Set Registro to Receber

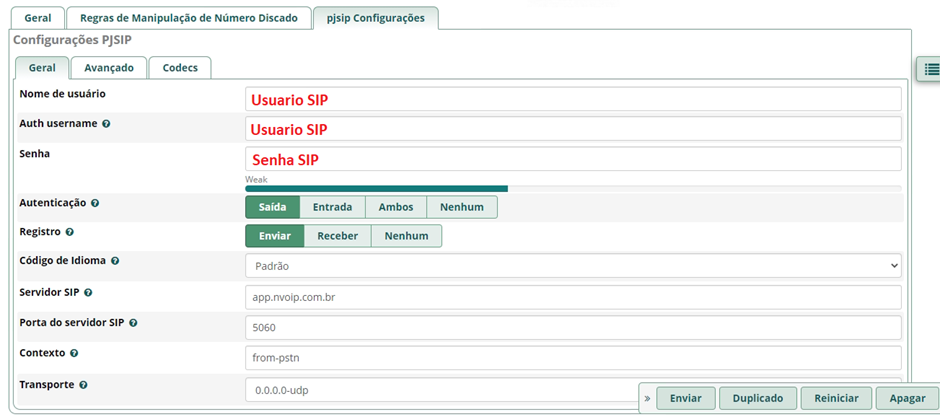tap(337, 236)
